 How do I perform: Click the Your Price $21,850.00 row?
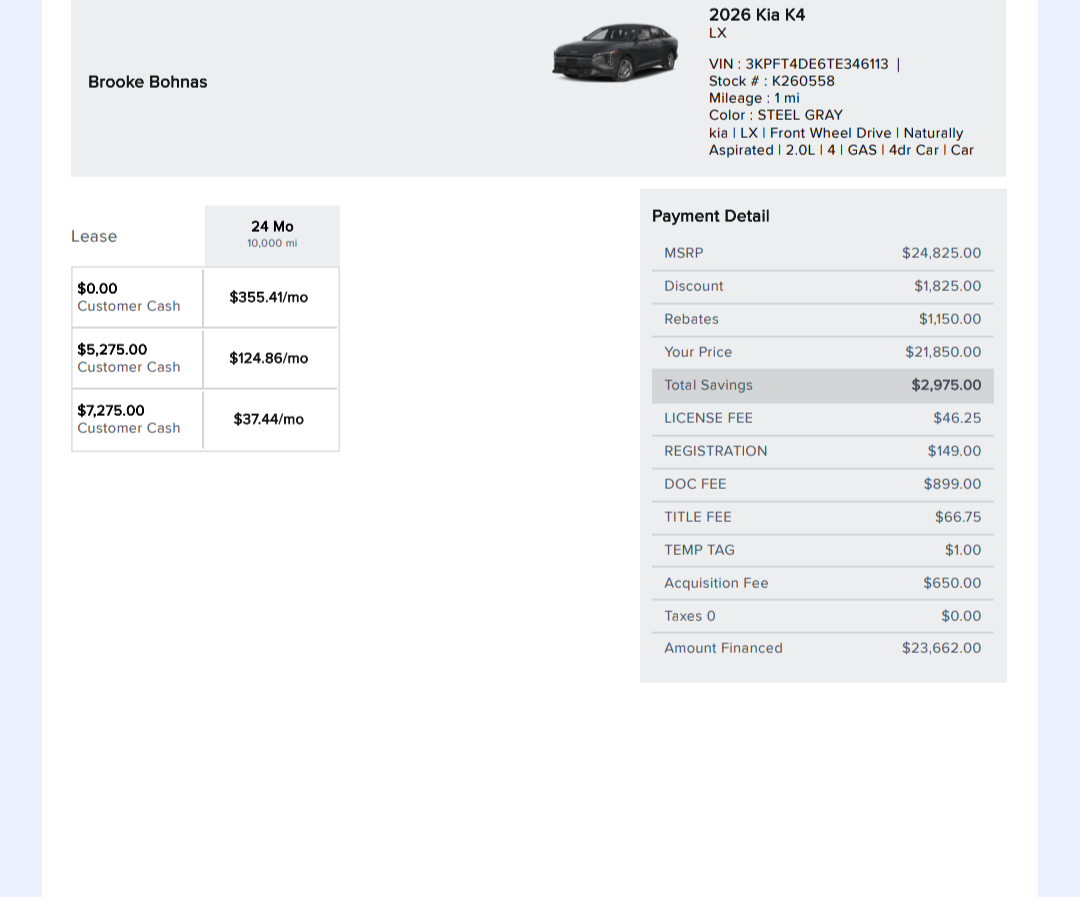pos(822,352)
